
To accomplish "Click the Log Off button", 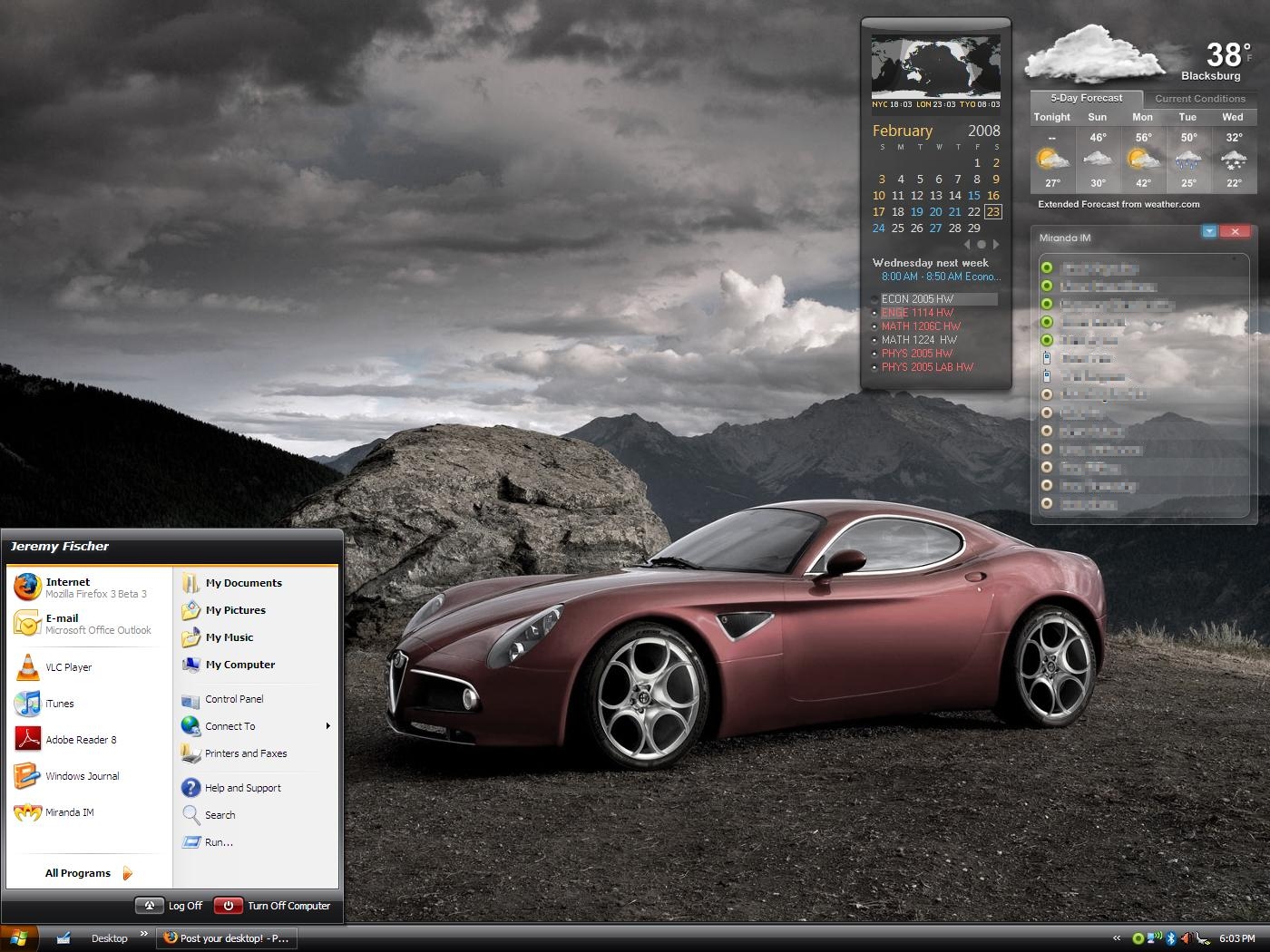I will [x=170, y=906].
